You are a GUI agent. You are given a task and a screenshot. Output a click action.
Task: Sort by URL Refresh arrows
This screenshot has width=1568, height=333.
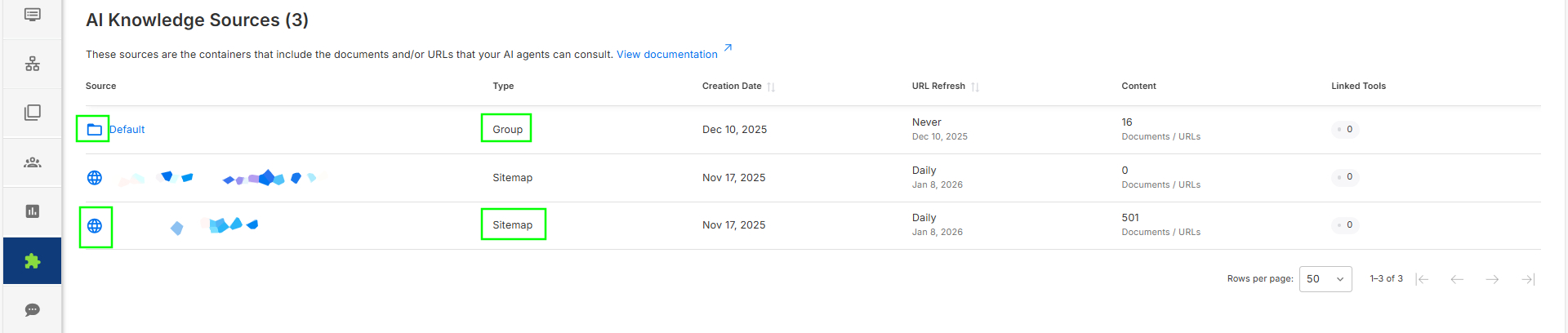click(x=975, y=87)
